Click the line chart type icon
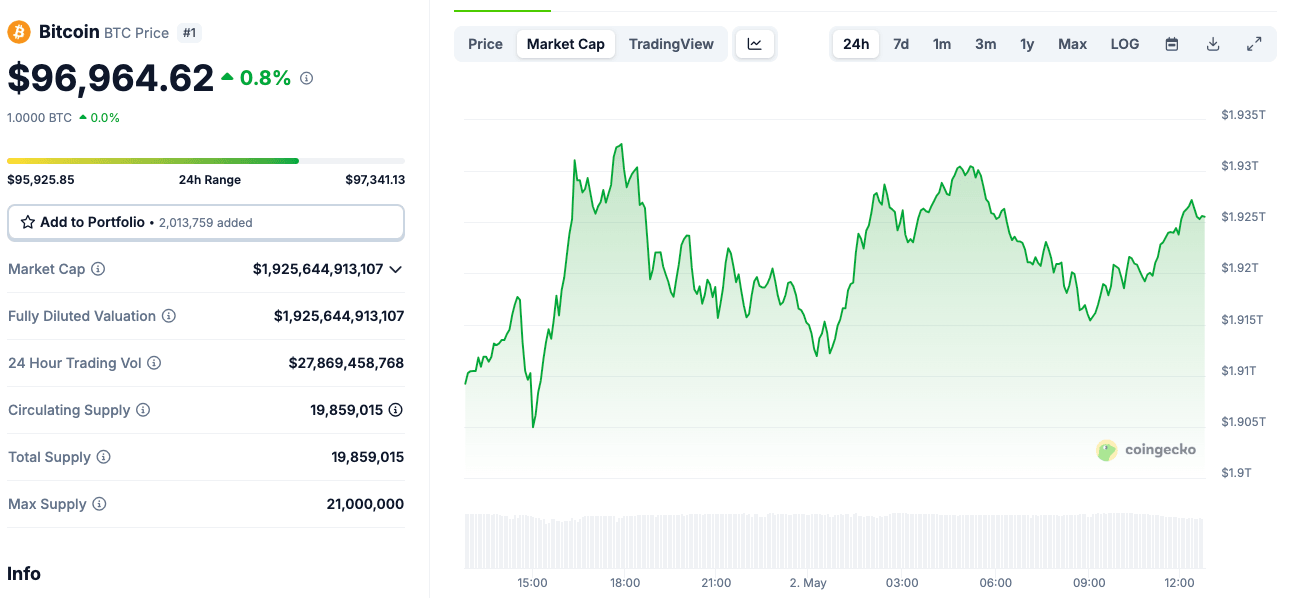 tap(755, 43)
